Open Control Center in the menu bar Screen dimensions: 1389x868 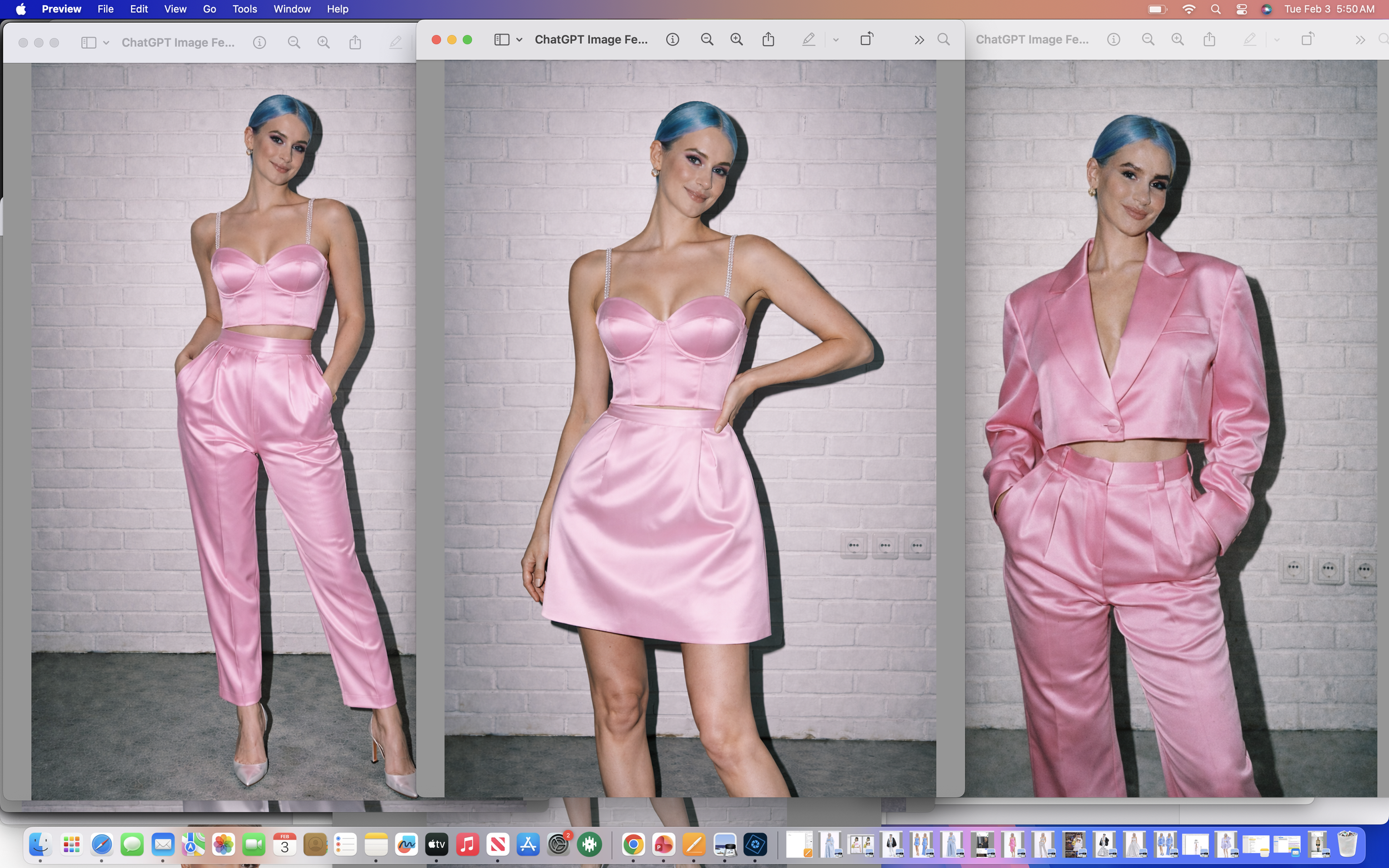[1241, 9]
